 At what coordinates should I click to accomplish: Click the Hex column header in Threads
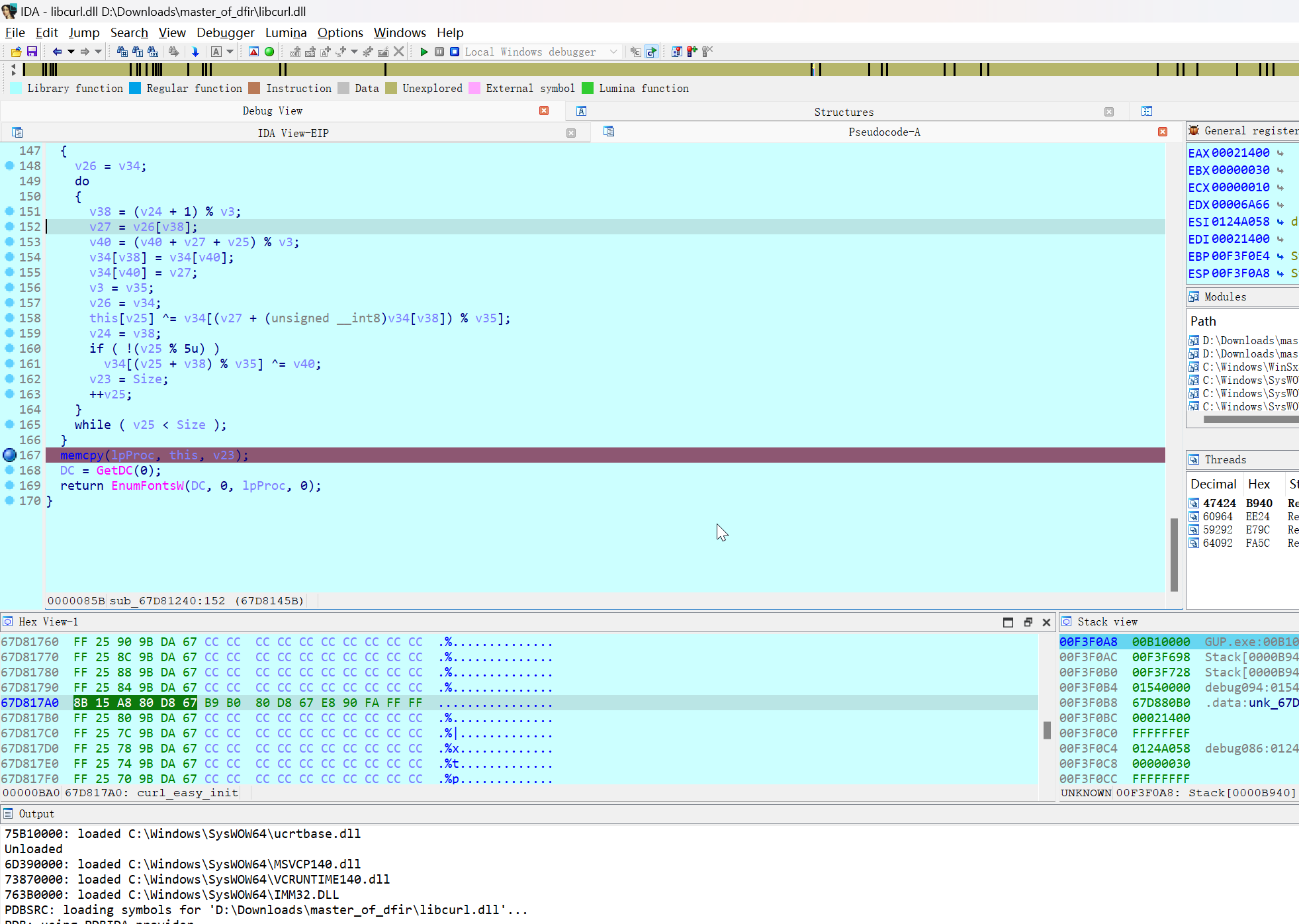1259,484
